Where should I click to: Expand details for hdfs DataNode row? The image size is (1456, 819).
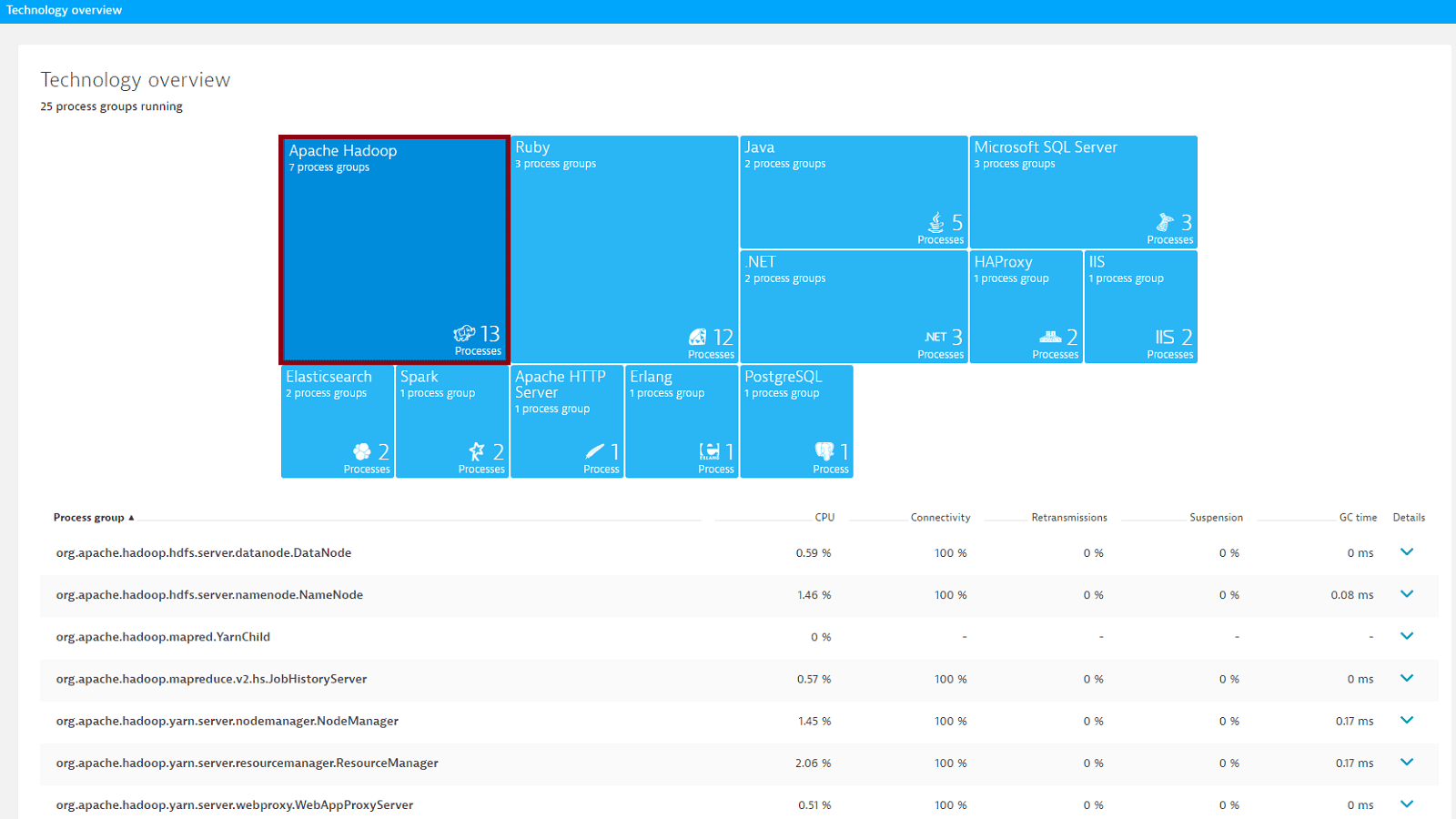(x=1407, y=552)
